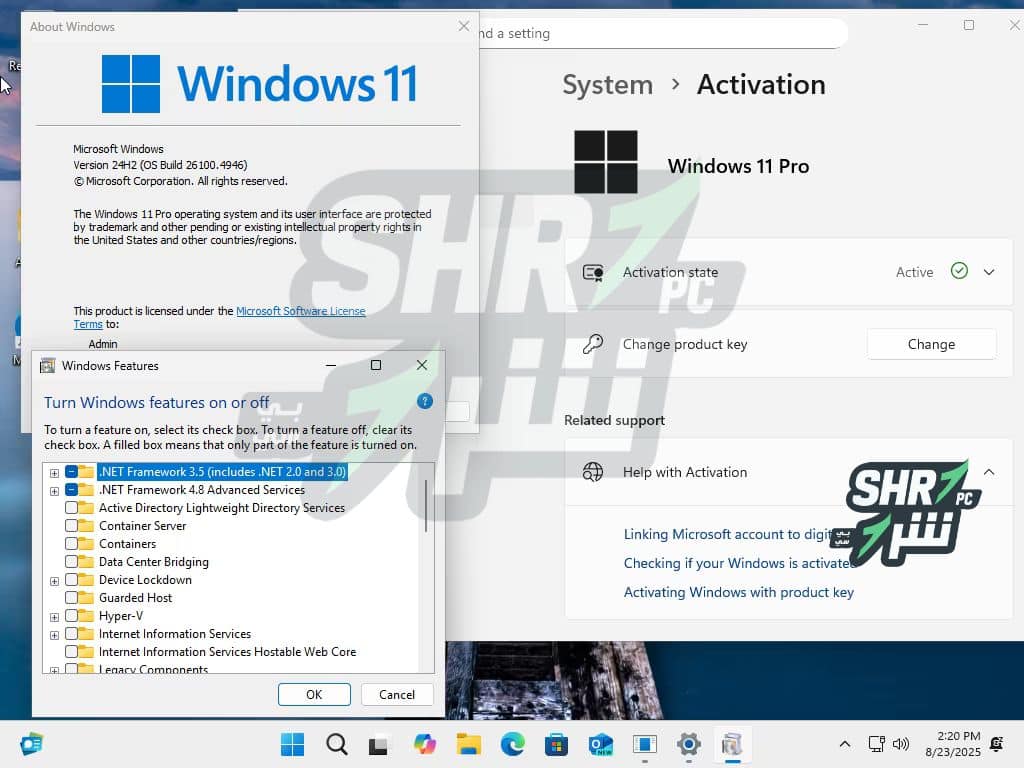Click the Windows Features title bar icon
Image resolution: width=1024 pixels, height=768 pixels.
(x=48, y=366)
